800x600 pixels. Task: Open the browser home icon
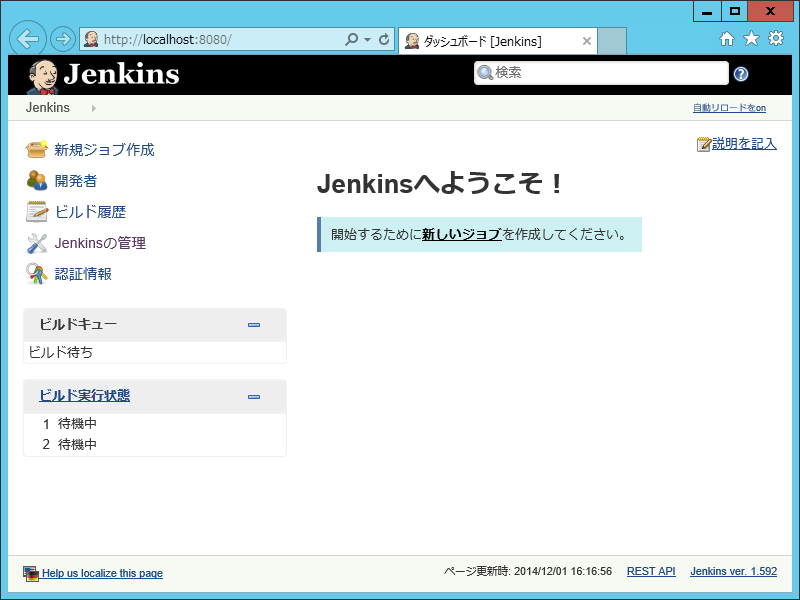point(727,39)
